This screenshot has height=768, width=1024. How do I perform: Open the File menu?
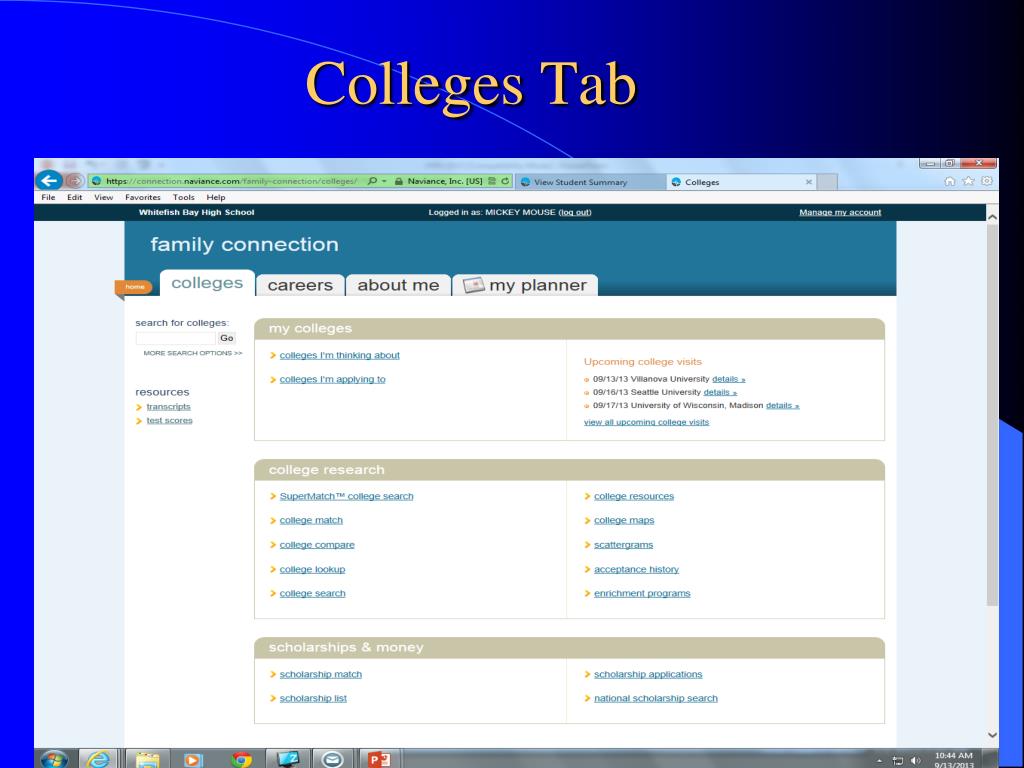click(x=48, y=197)
